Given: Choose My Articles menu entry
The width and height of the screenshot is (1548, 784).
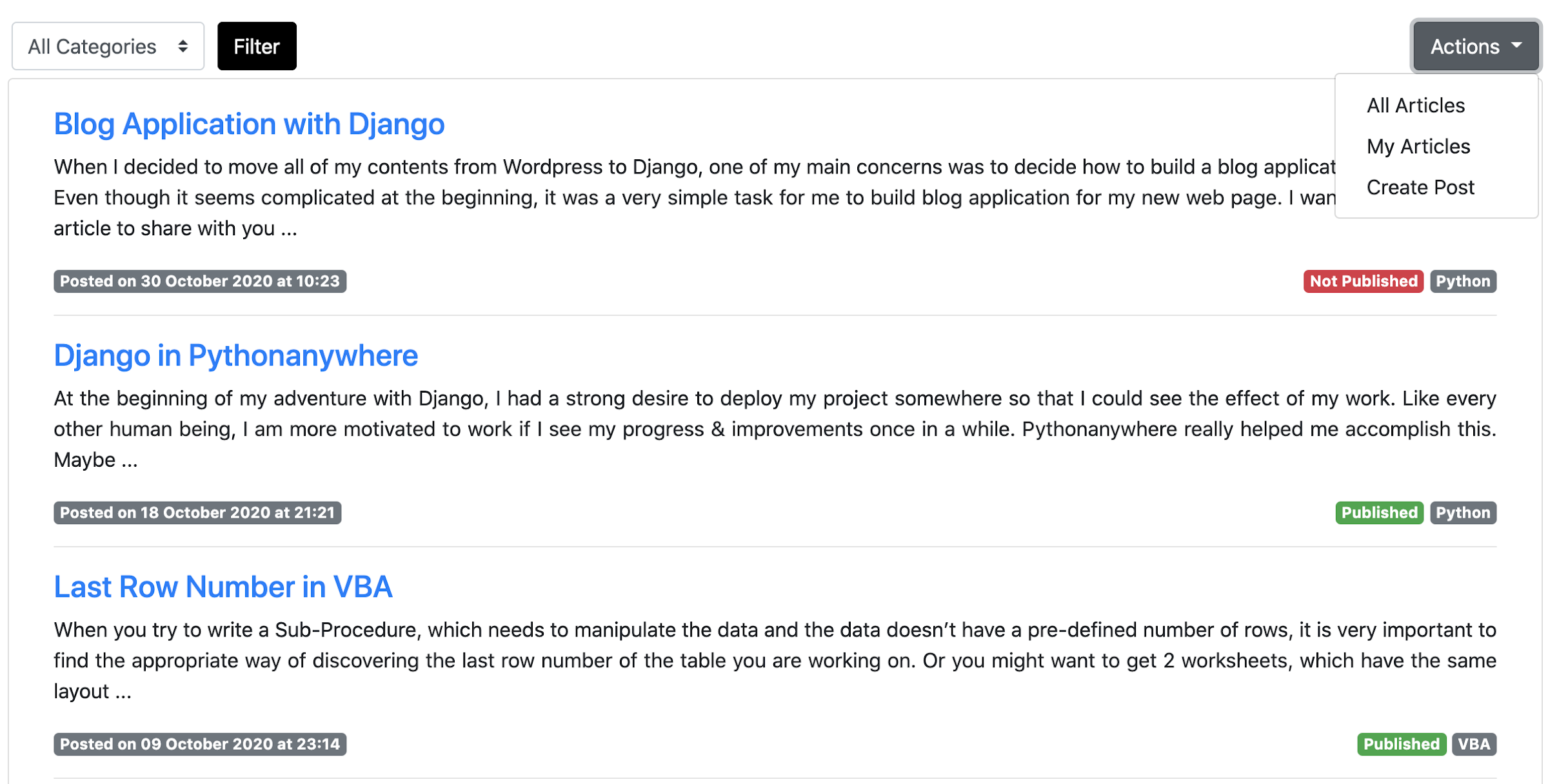Looking at the screenshot, I should coord(1418,146).
